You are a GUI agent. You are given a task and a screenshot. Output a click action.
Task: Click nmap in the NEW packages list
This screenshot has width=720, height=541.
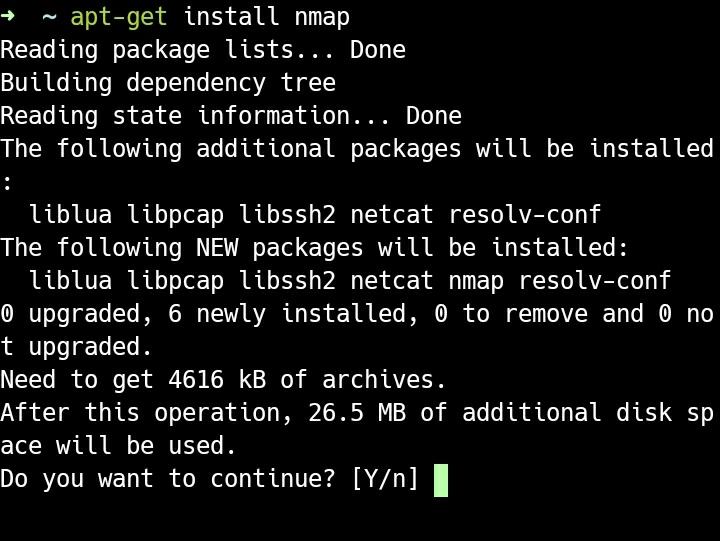[476, 282]
